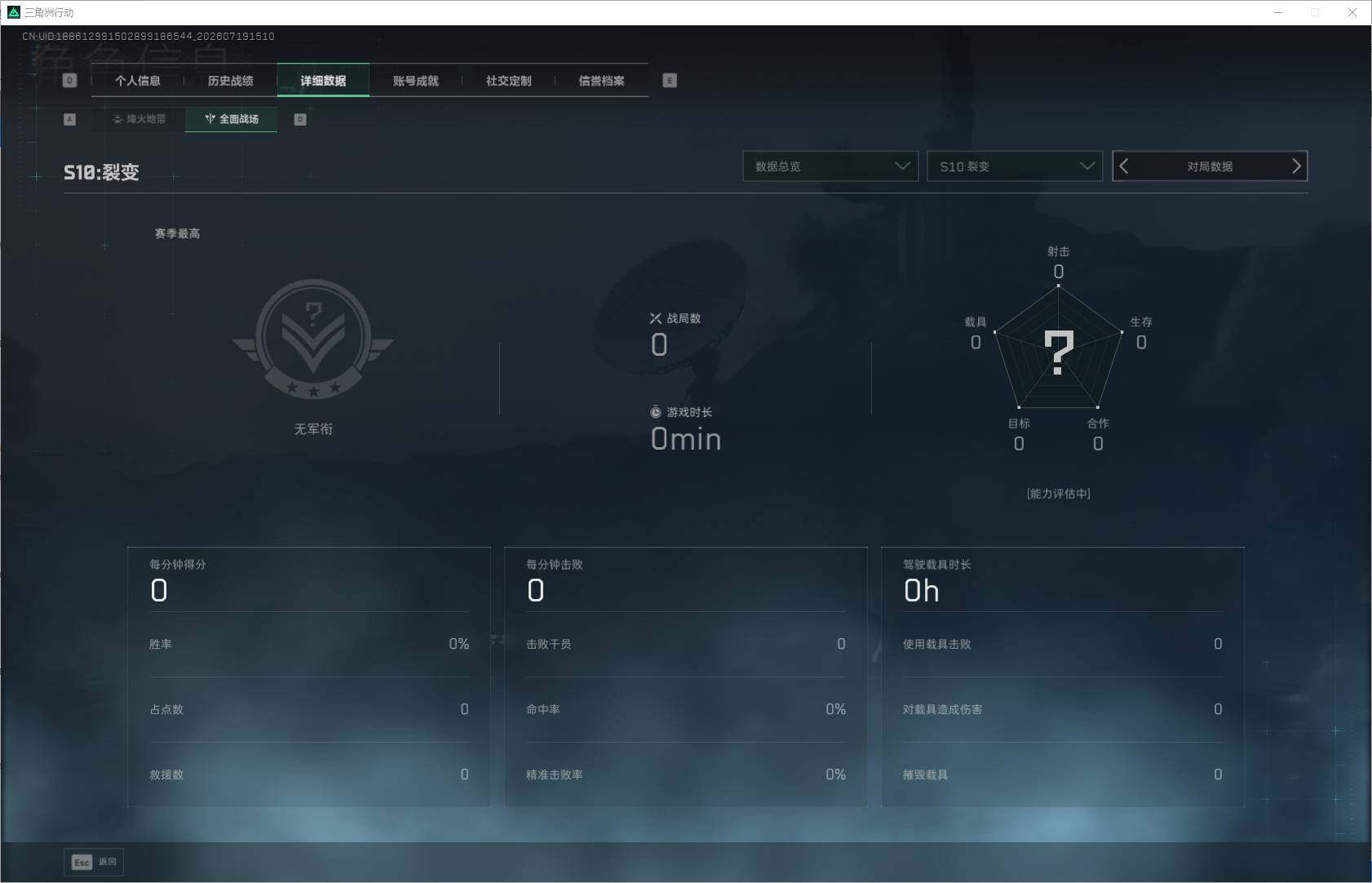Click the 对载具造成伤害 row label
The width and height of the screenshot is (1372, 883).
tap(943, 709)
